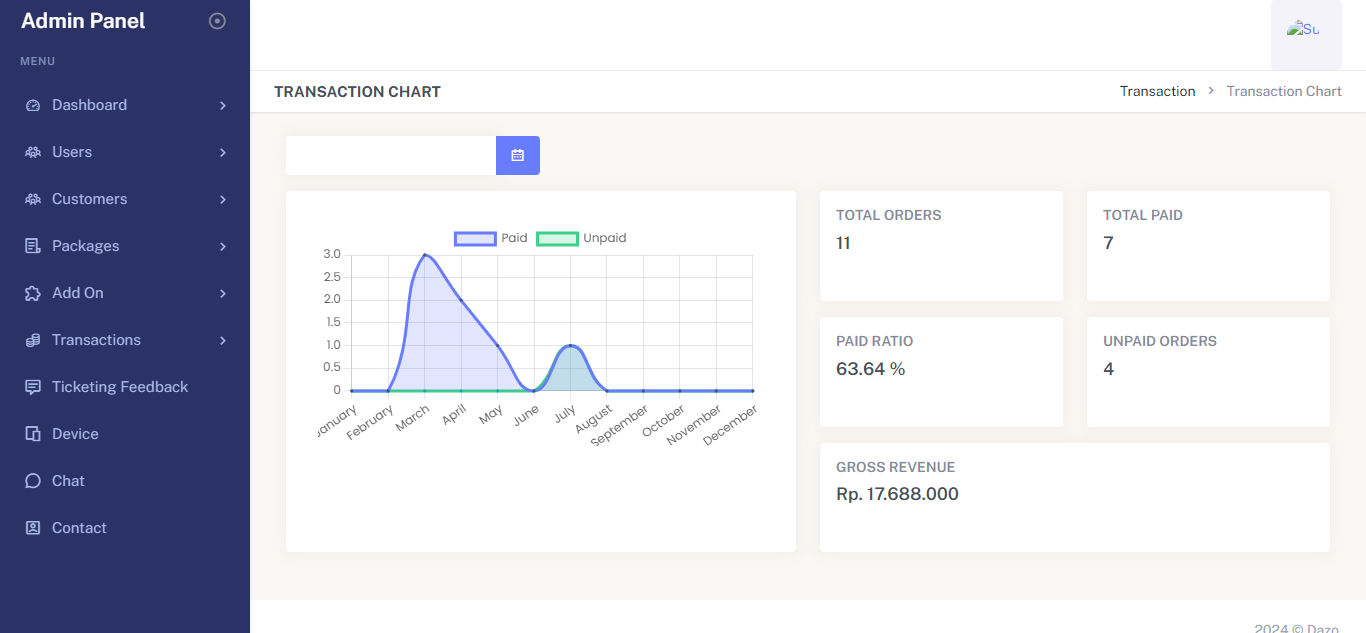This screenshot has height=633, width=1366.
Task: Click the Packages icon in sidebar
Action: click(33, 246)
